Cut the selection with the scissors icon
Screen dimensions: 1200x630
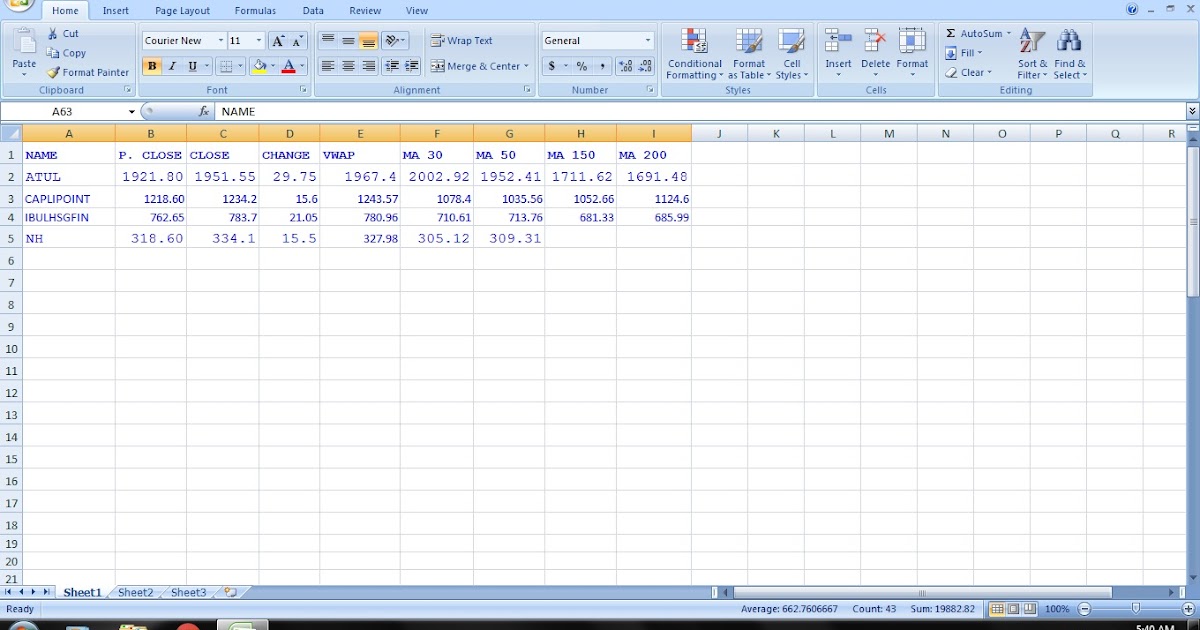(63, 33)
